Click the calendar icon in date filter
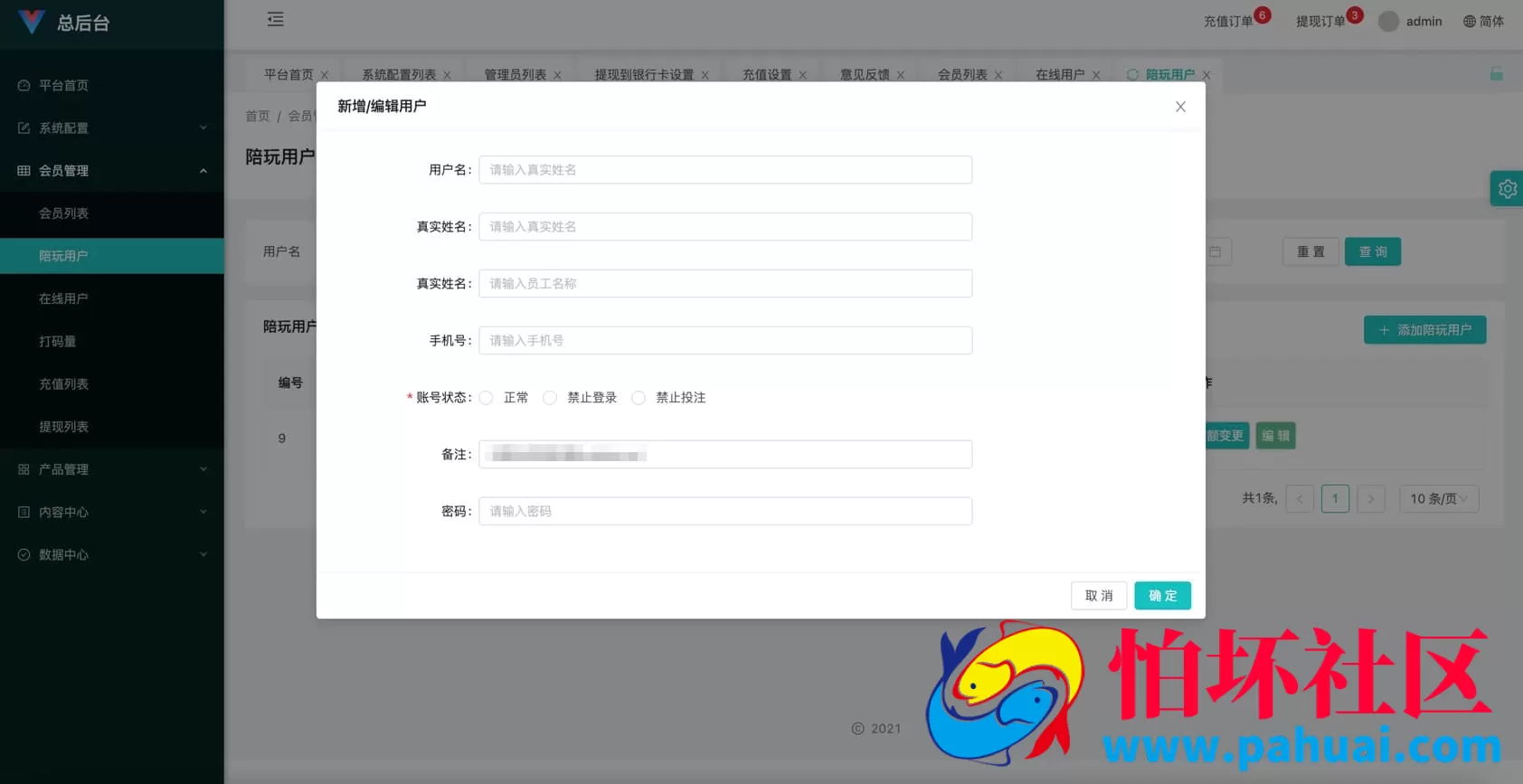Viewport: 1523px width, 784px height. (1215, 252)
